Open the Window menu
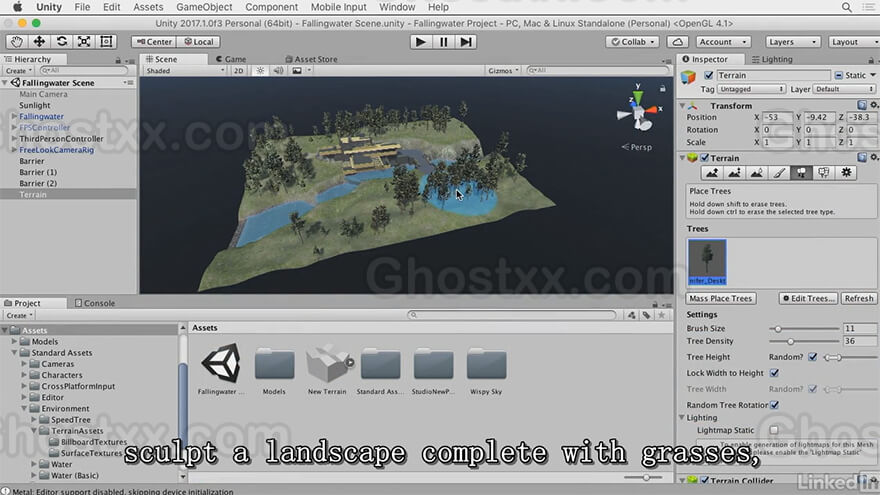Viewport: 880px width, 495px height. pyautogui.click(x=397, y=7)
